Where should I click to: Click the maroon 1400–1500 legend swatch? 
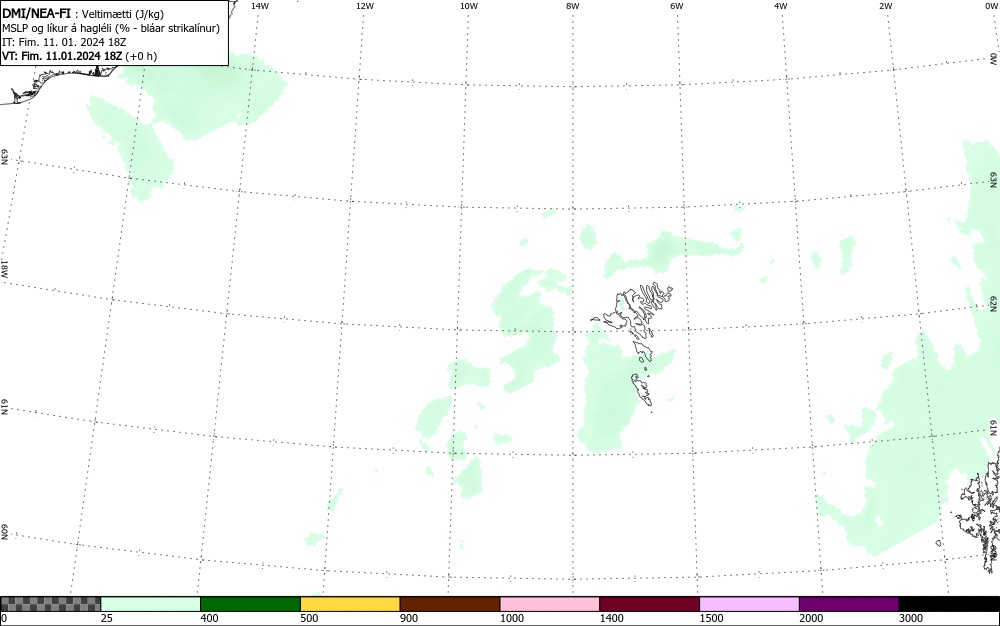click(x=649, y=604)
